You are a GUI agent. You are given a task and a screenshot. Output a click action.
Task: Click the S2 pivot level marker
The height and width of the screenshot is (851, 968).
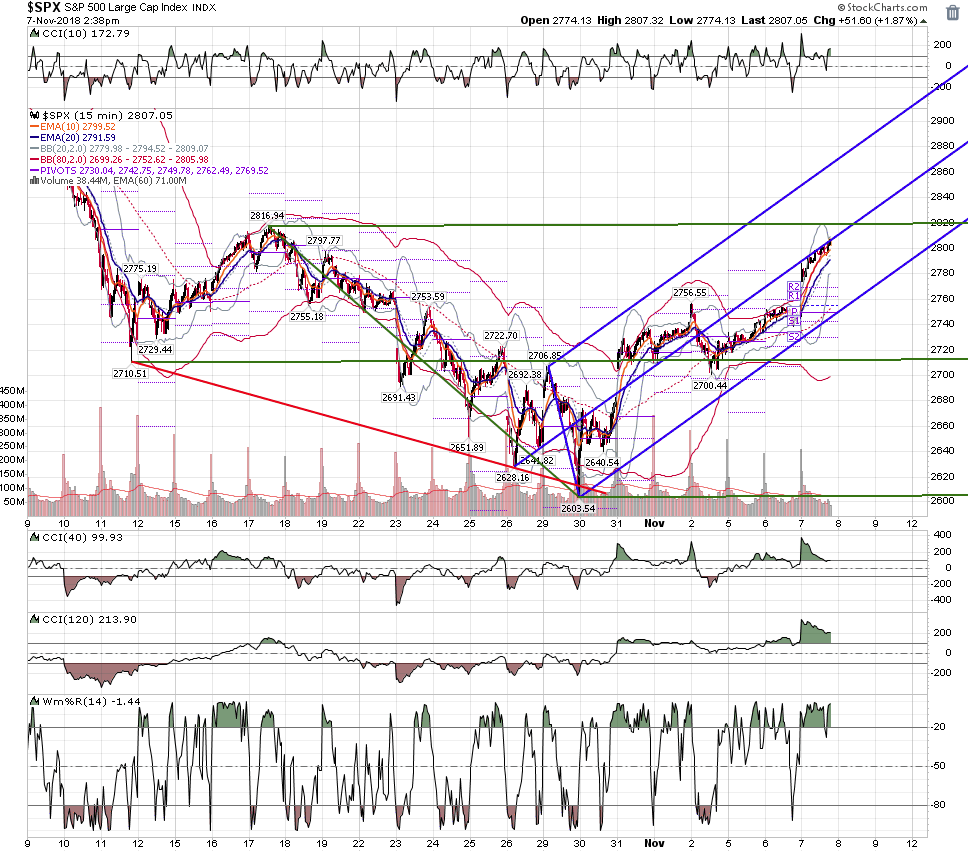794,337
